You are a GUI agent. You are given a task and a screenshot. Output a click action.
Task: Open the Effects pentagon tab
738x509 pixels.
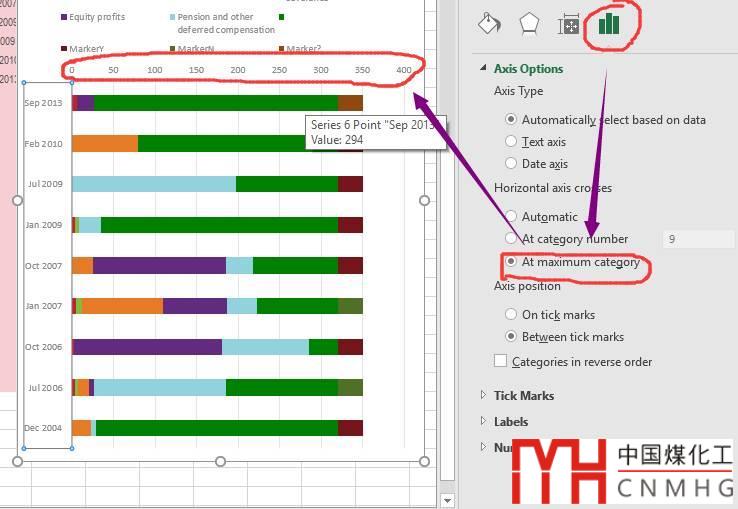point(529,23)
